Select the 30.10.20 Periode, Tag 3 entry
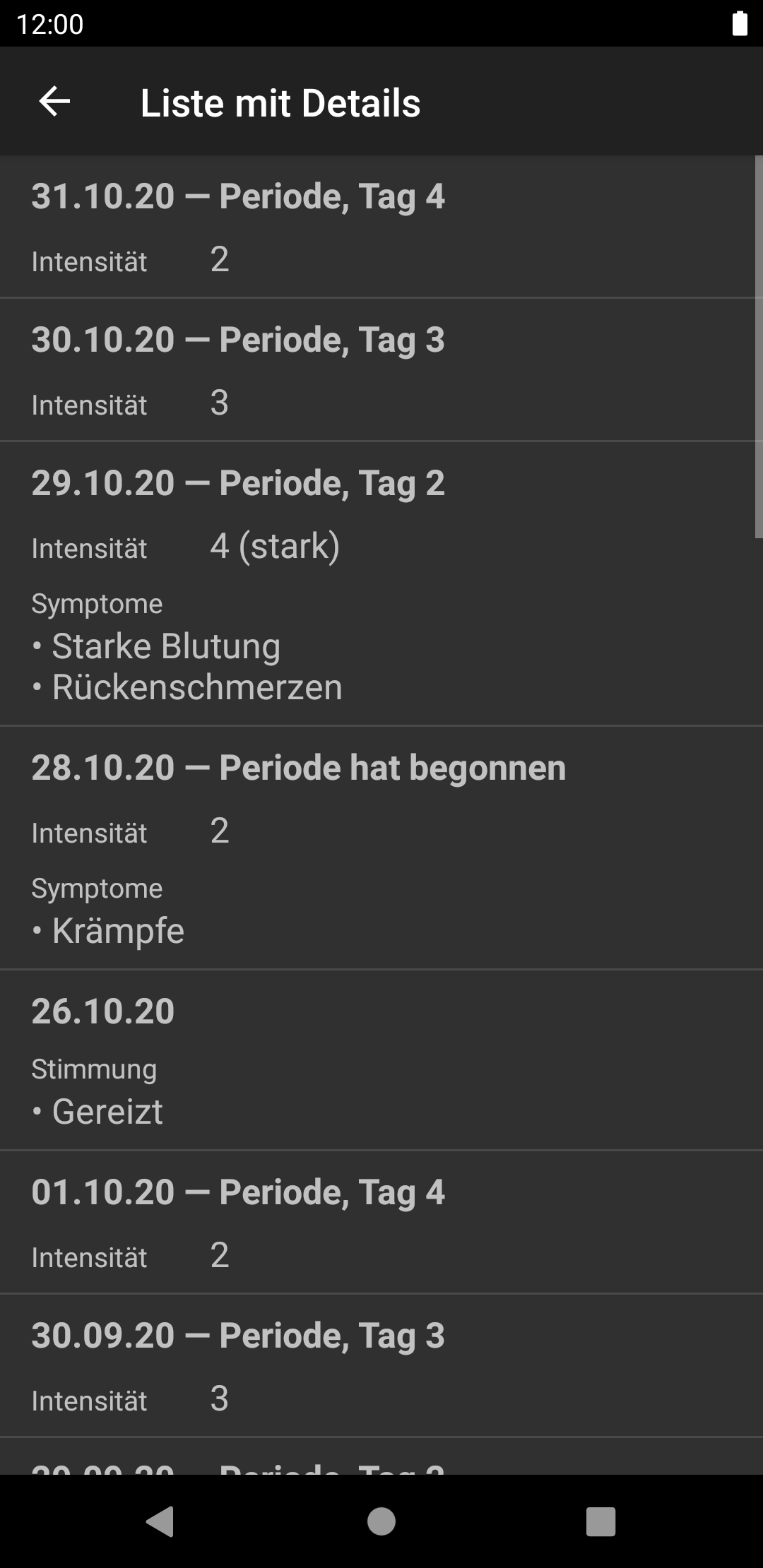Image resolution: width=763 pixels, height=1568 pixels. click(237, 340)
